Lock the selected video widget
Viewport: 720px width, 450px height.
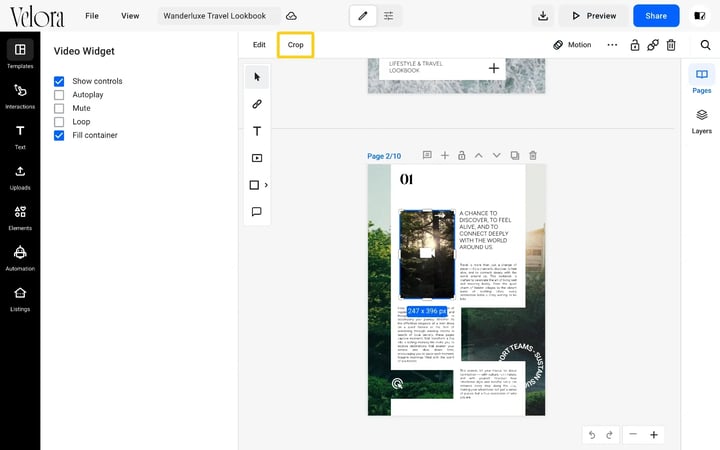(635, 45)
